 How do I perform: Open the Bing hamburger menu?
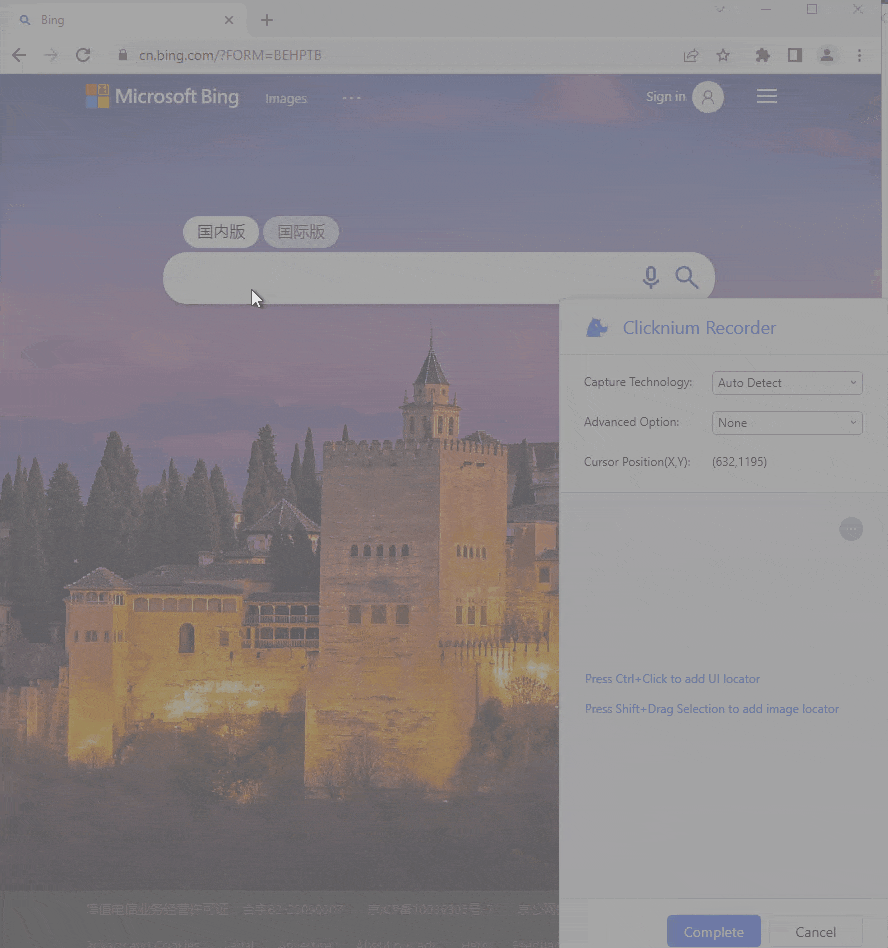pos(767,97)
